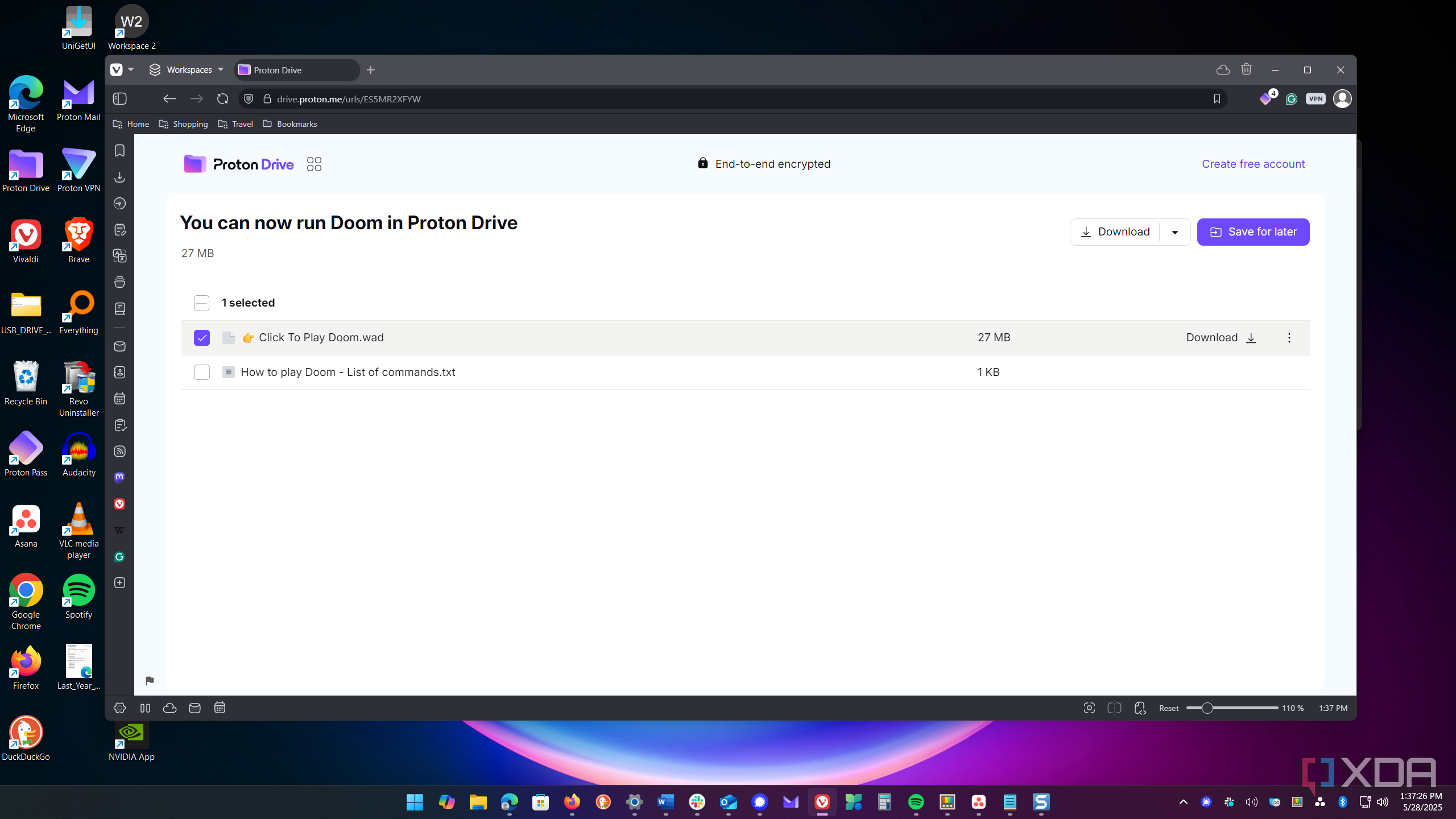This screenshot has height=819, width=1456.
Task: Open the History panel in the sidebar
Action: coord(120,204)
